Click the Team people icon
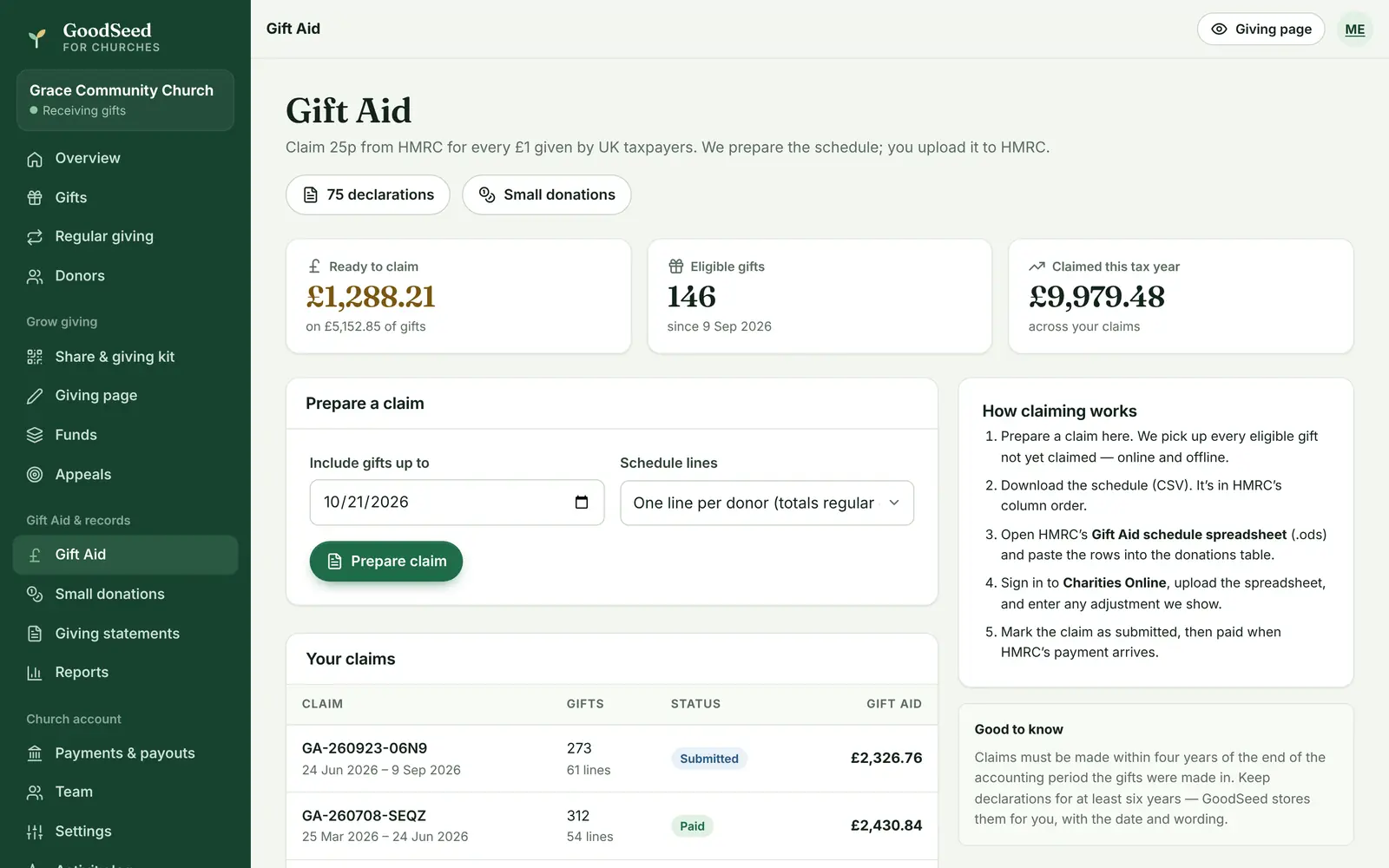 (x=35, y=792)
